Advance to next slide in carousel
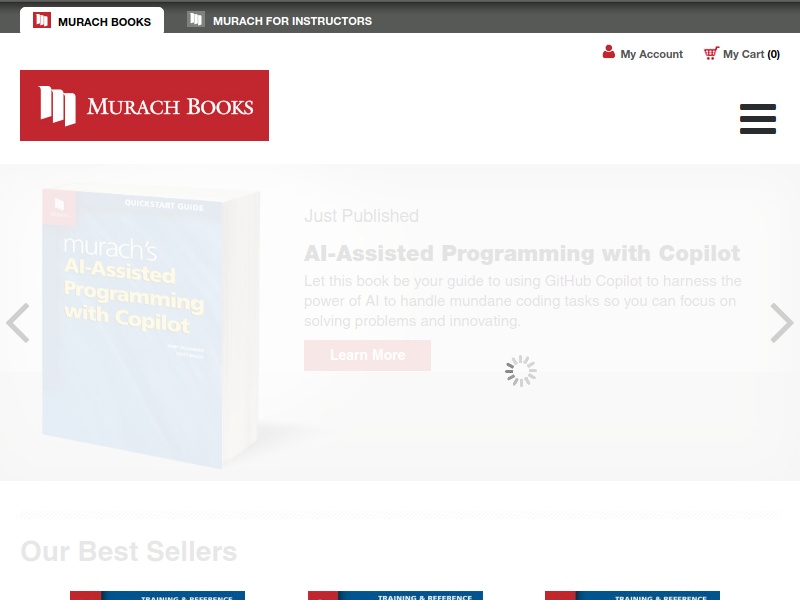Viewport: 800px width, 600px height. pos(782,322)
